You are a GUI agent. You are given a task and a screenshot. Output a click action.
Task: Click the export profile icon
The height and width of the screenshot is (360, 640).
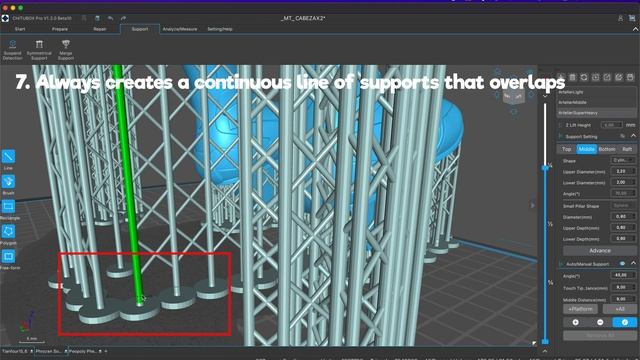coord(607,77)
